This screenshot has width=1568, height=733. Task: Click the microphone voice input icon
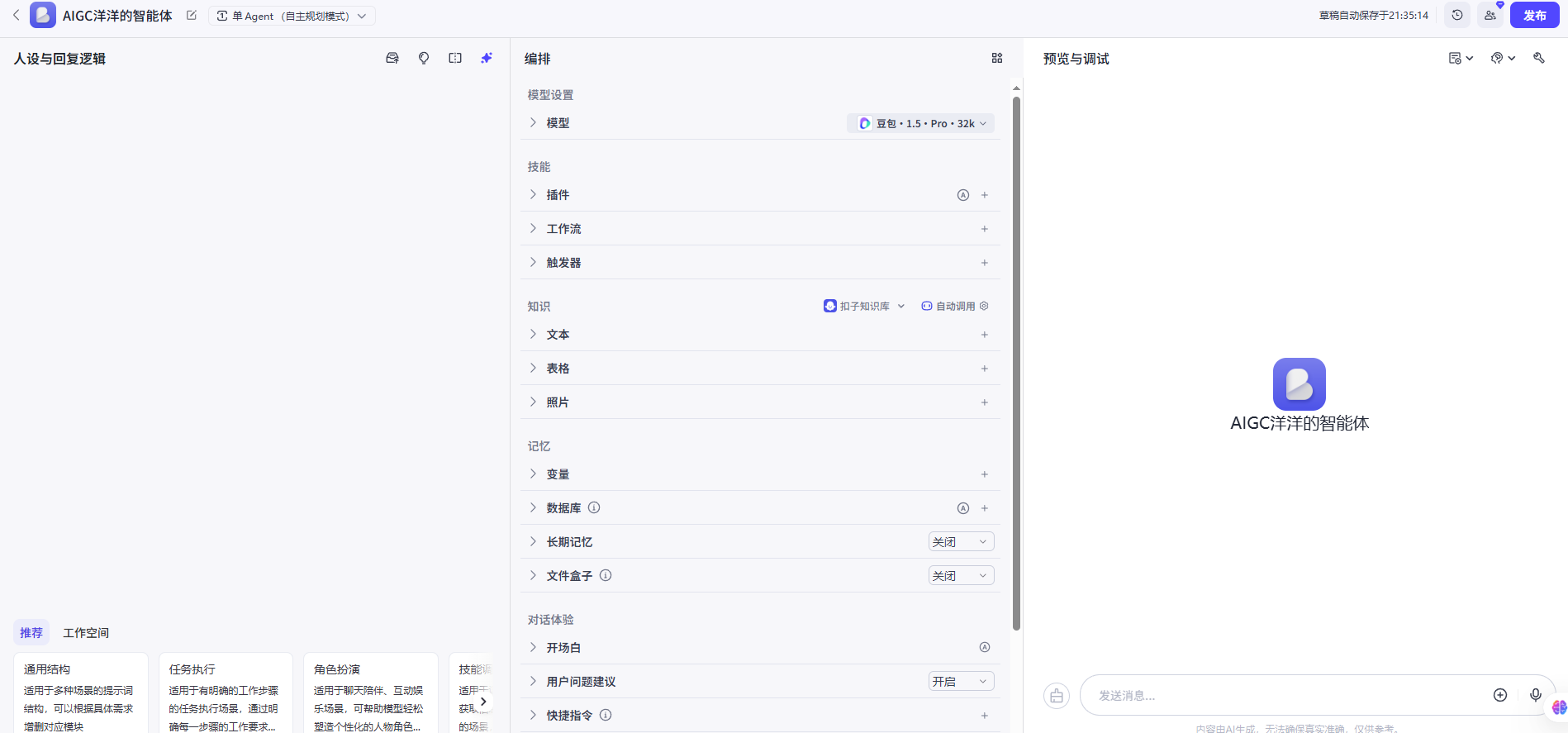[1535, 695]
